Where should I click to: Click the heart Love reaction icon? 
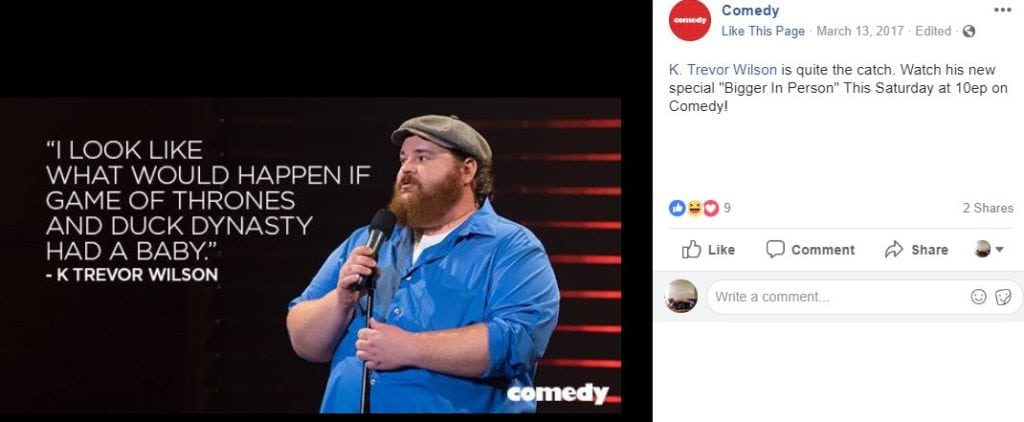coord(711,208)
